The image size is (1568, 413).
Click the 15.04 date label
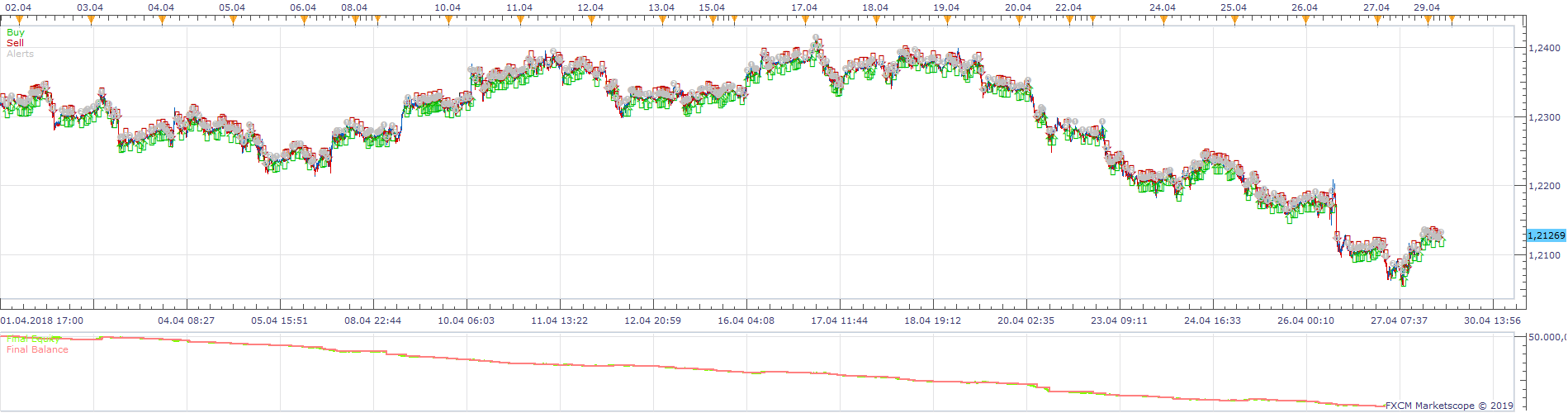pos(712,7)
